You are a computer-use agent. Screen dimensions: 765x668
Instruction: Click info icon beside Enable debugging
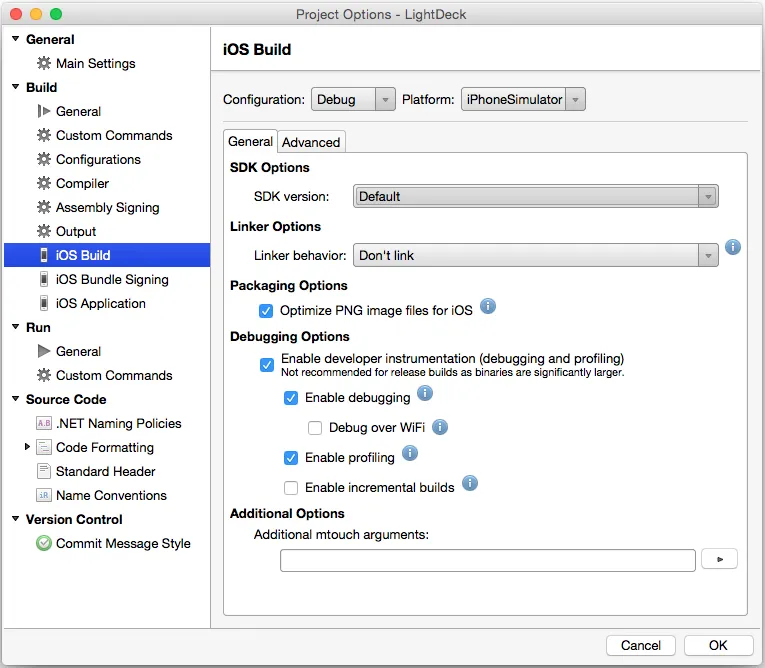tap(424, 393)
